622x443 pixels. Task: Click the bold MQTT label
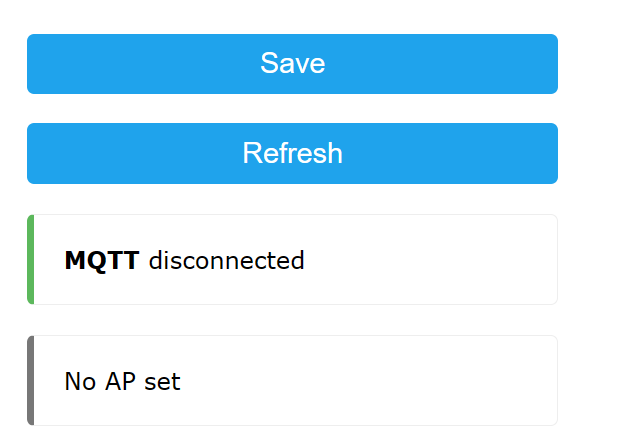click(102, 261)
